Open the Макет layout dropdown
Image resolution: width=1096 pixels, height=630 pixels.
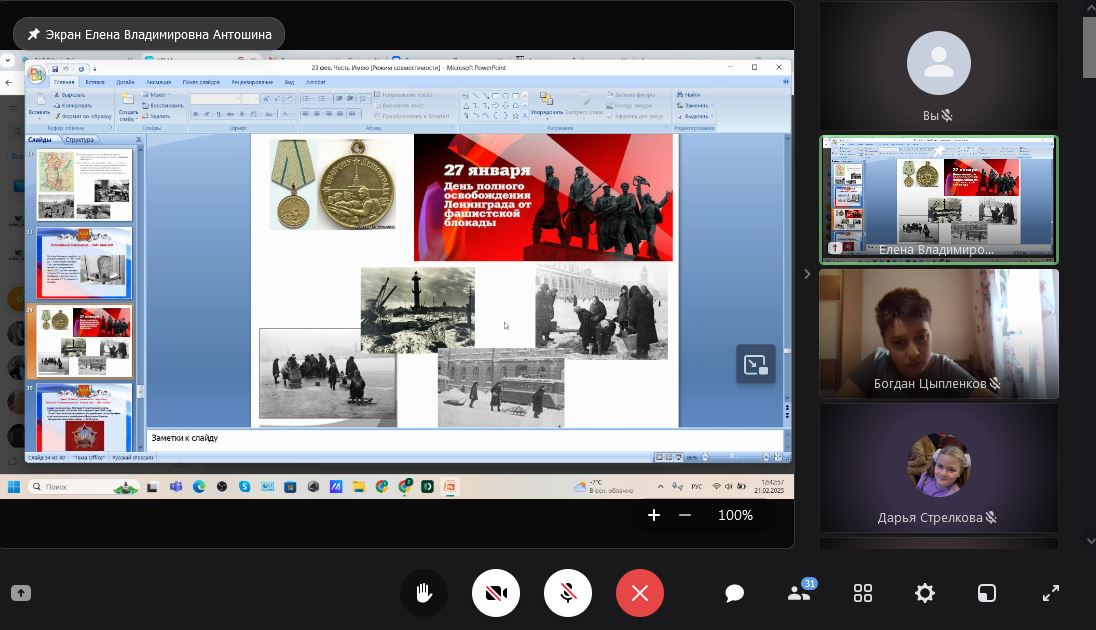pyautogui.click(x=157, y=94)
